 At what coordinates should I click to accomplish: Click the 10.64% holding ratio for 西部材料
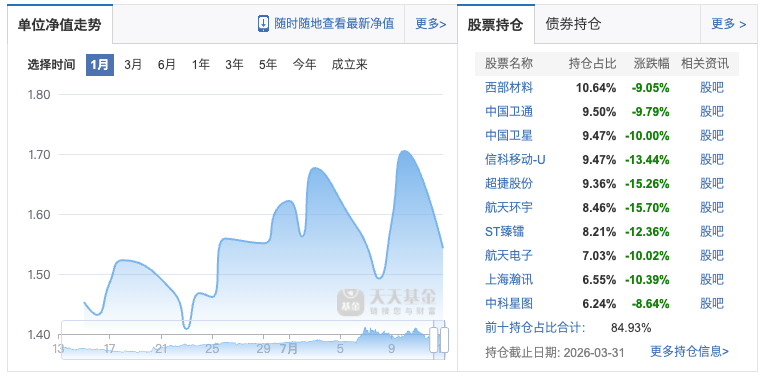pyautogui.click(x=595, y=88)
